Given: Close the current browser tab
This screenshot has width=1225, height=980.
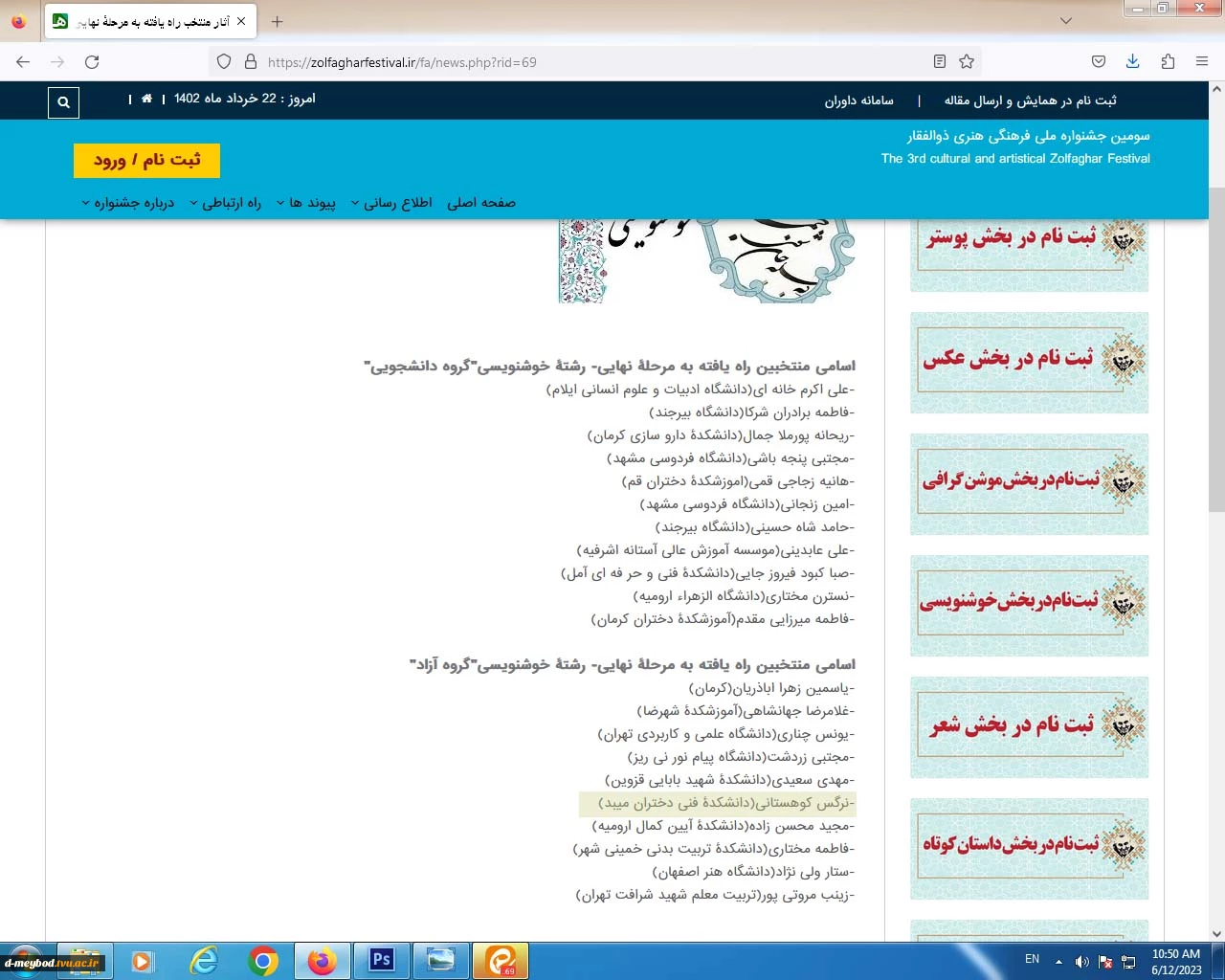Looking at the screenshot, I should coord(241,21).
